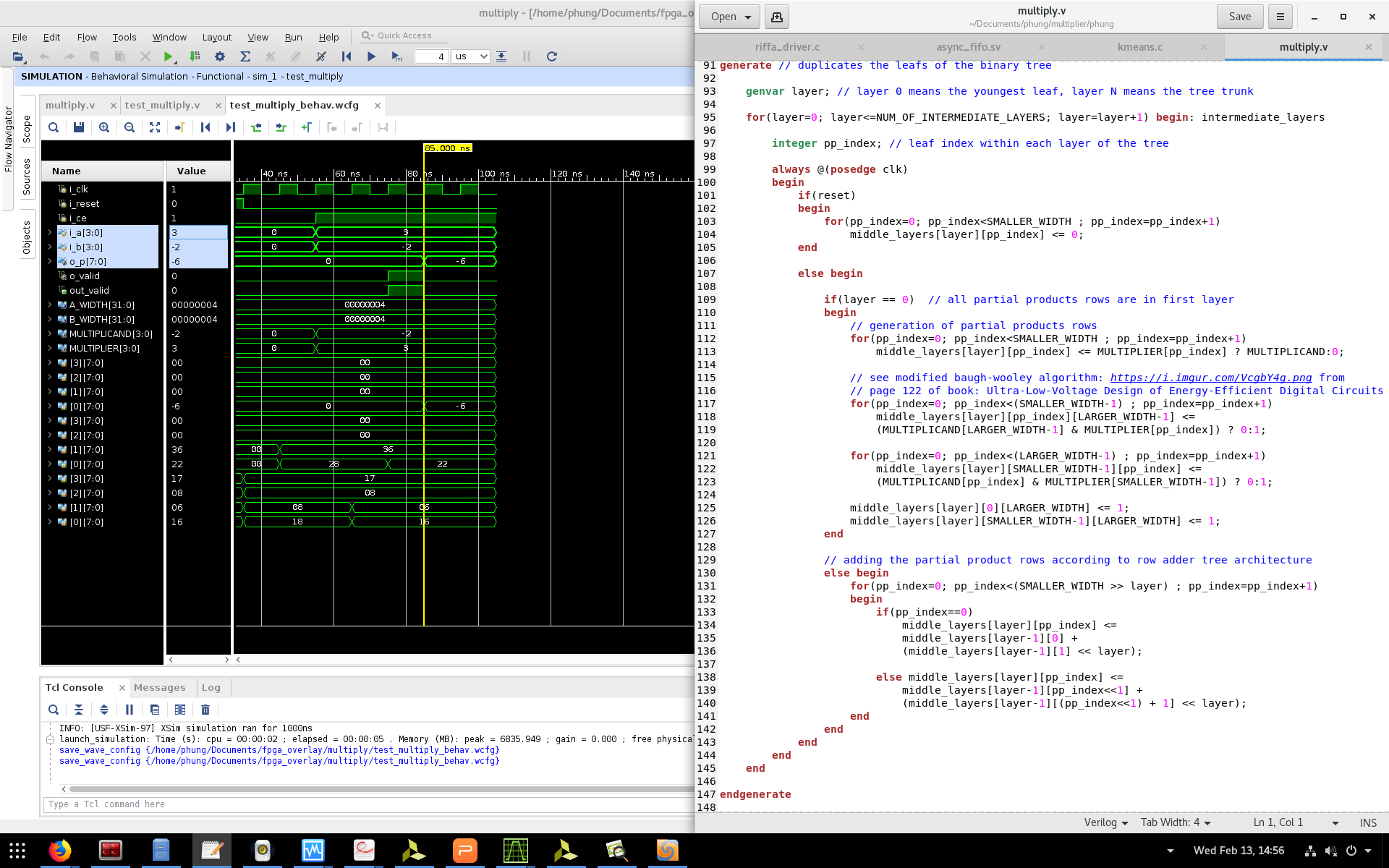Expand the i_a[3:0] signal row
1389x868 pixels.
[50, 233]
